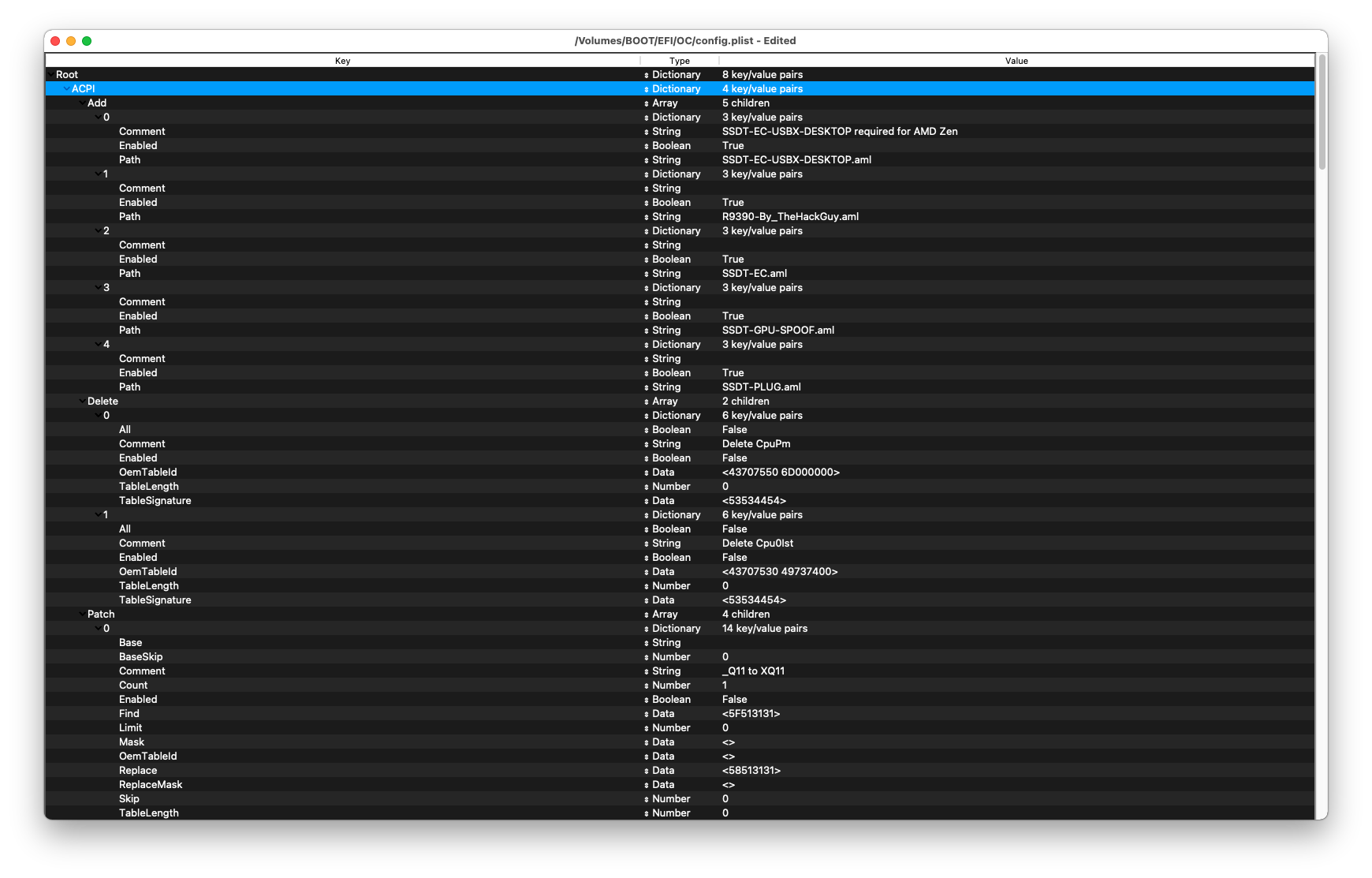Select the 'Delete CpuPm' comment value

(755, 444)
